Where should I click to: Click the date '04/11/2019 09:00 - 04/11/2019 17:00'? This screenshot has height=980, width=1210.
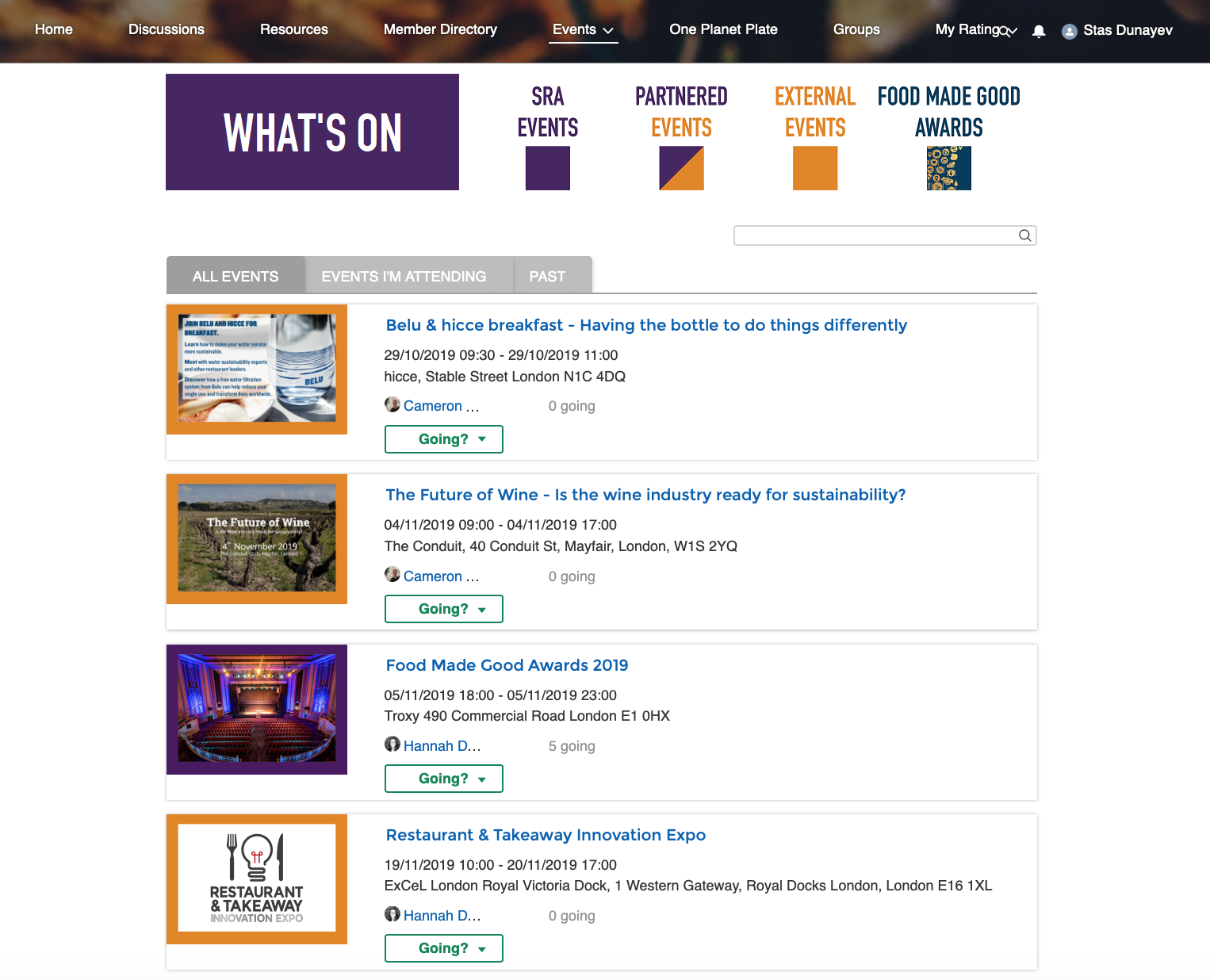click(500, 525)
